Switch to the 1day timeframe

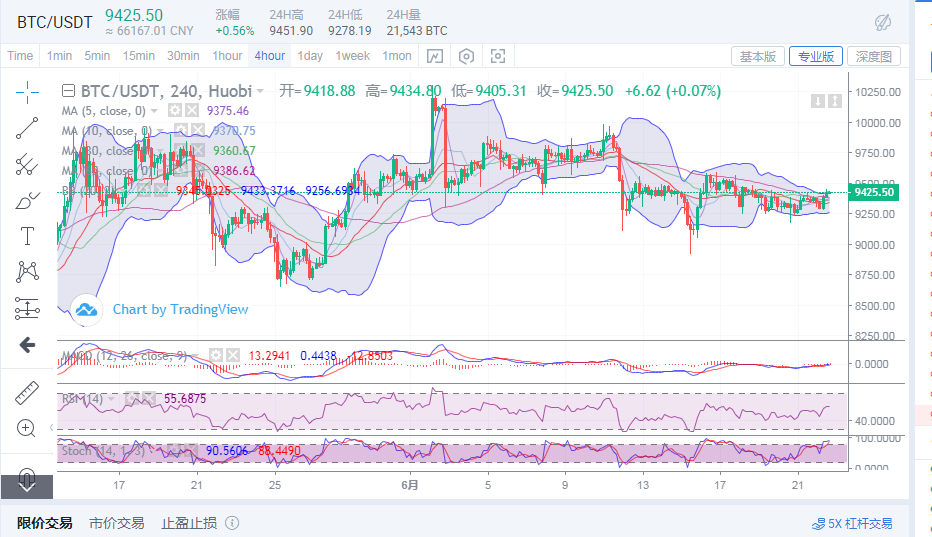point(310,56)
